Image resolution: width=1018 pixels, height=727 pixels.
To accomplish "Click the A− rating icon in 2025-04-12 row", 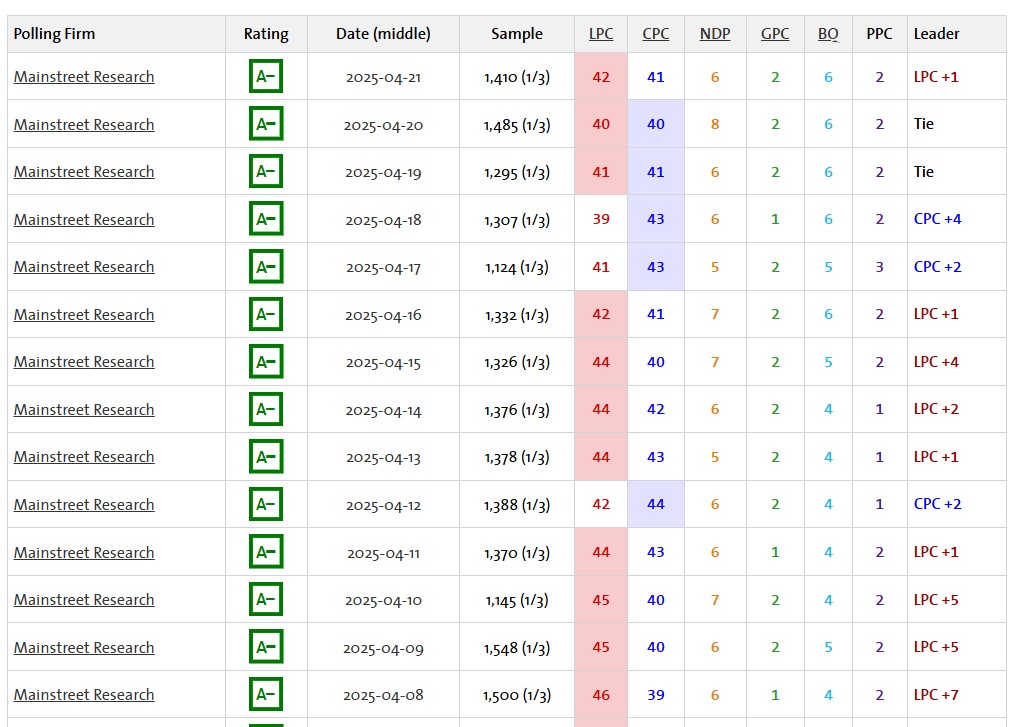I will click(x=266, y=504).
